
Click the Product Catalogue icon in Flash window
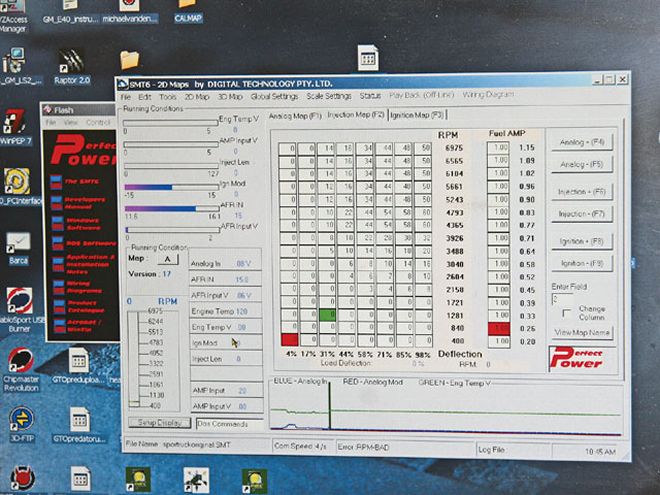click(x=59, y=307)
